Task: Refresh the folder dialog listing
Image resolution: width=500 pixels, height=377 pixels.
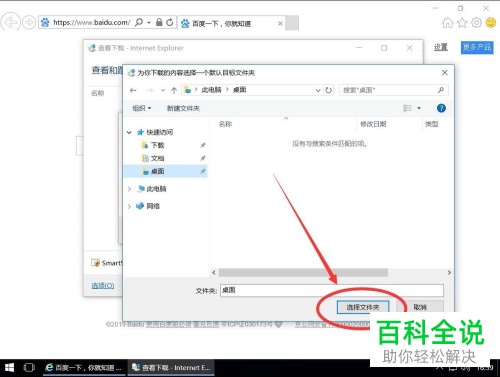Action: tap(329, 90)
